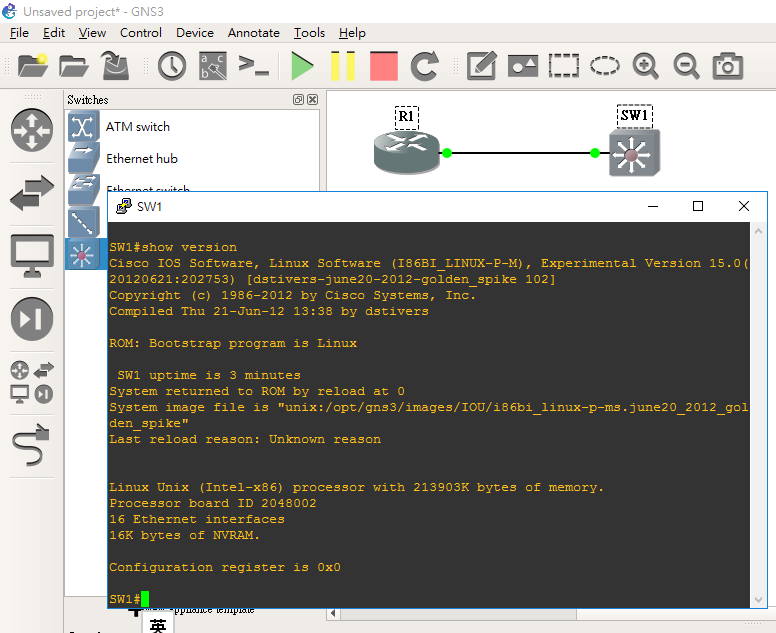Click the Open project folder icon
The image size is (776, 633).
click(x=73, y=65)
